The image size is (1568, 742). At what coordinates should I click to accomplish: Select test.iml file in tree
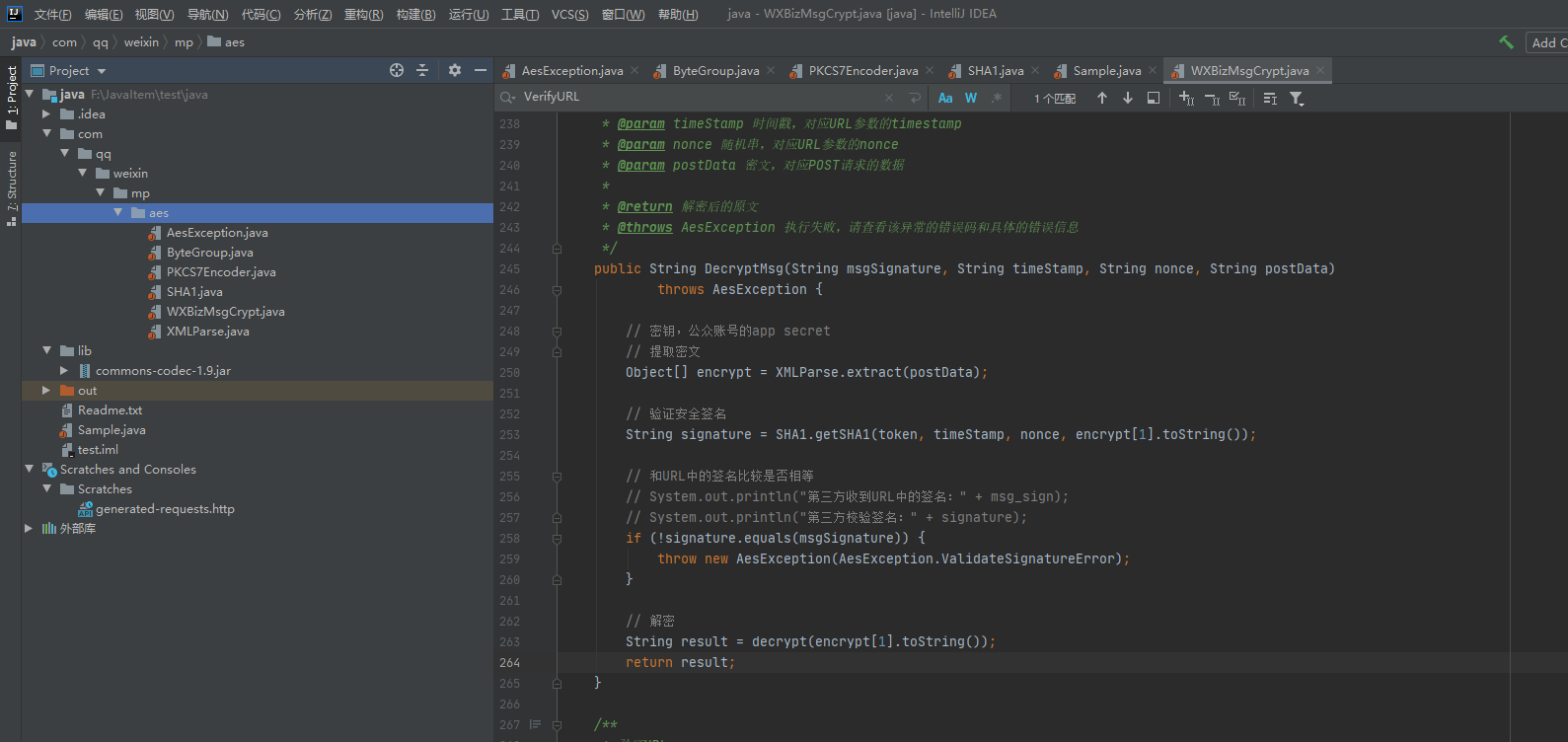click(98, 449)
